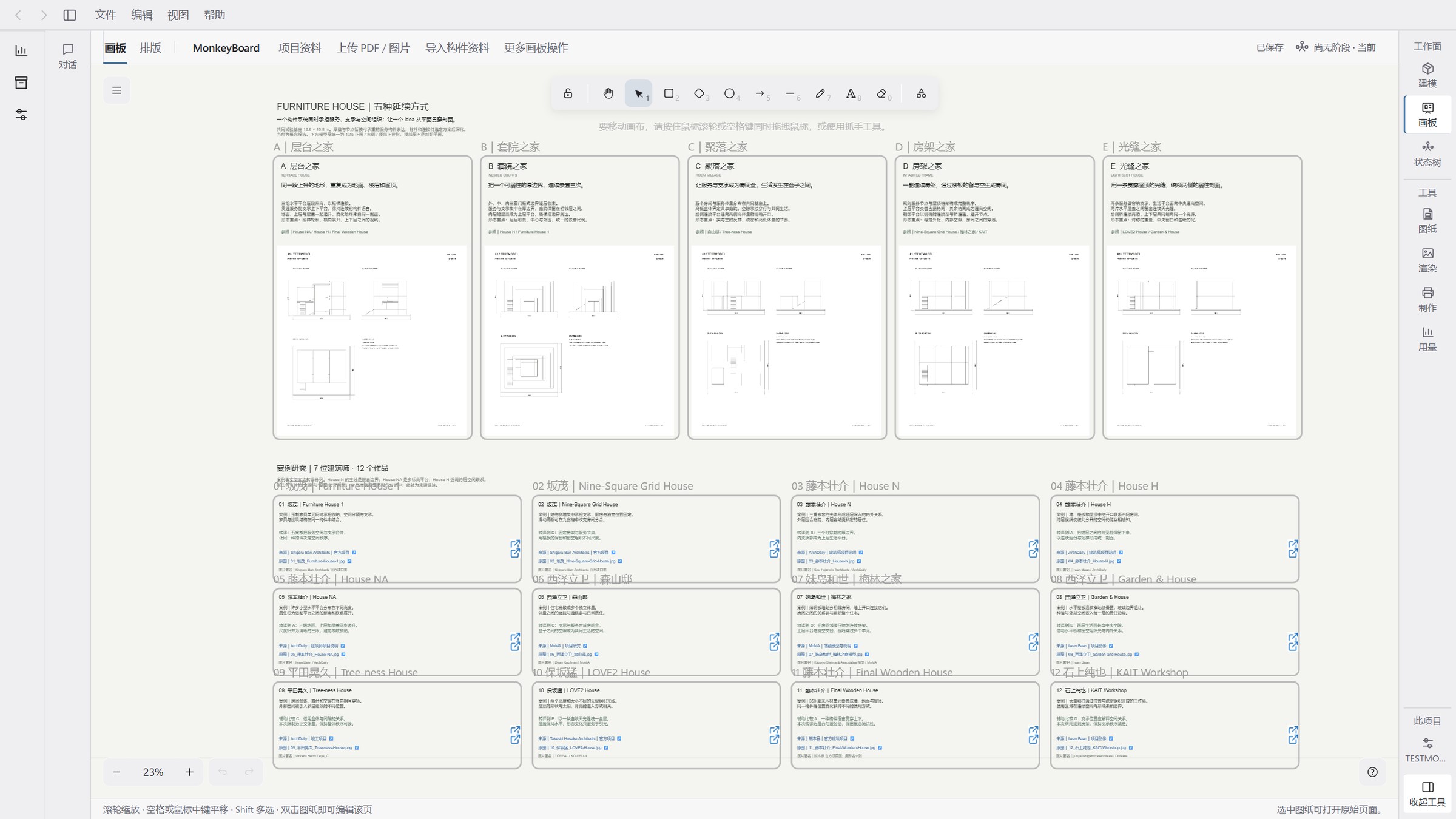Select the diamond shape tool
1456x819 pixels.
pos(699,93)
